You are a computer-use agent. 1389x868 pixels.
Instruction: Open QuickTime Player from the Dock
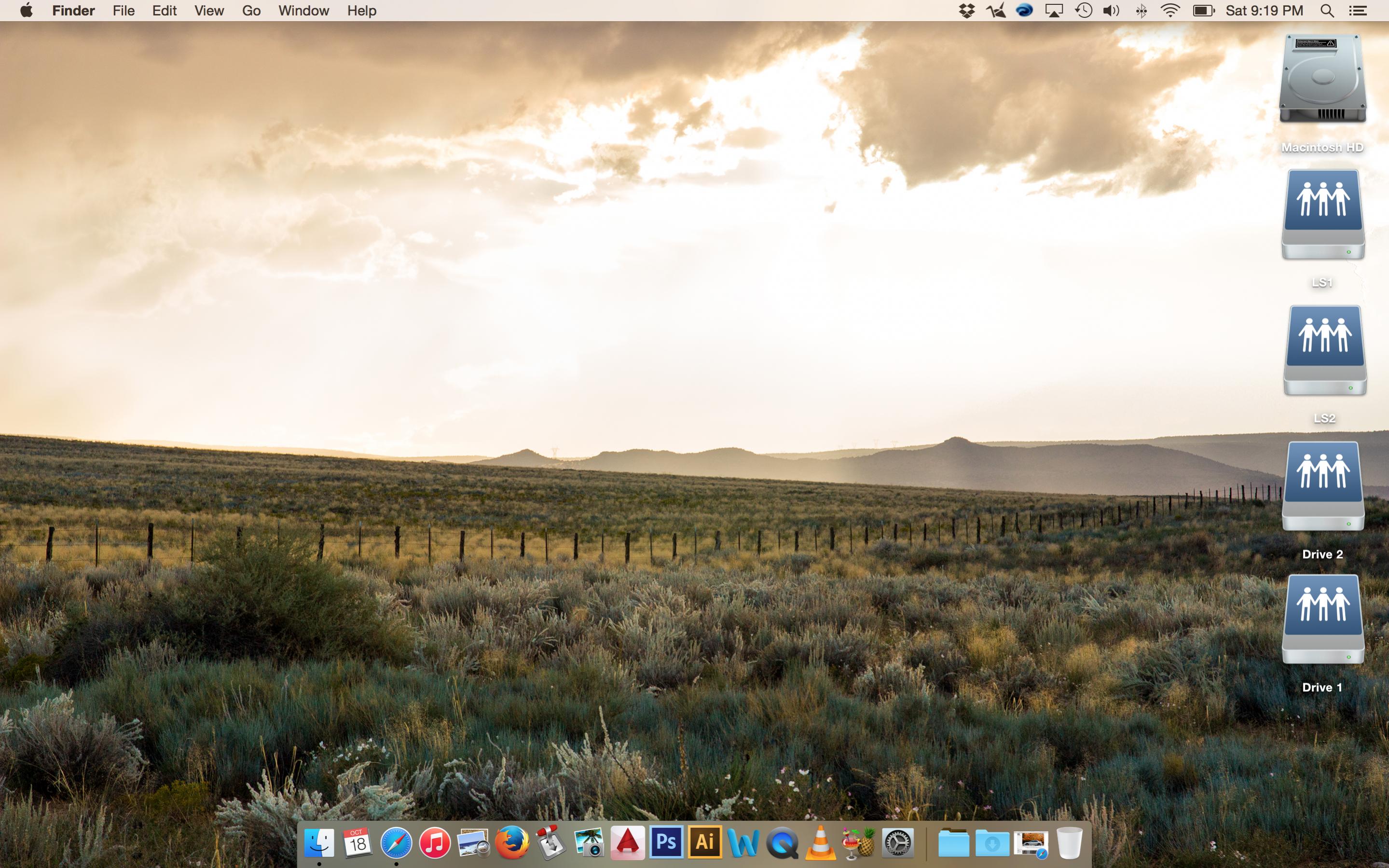782,843
